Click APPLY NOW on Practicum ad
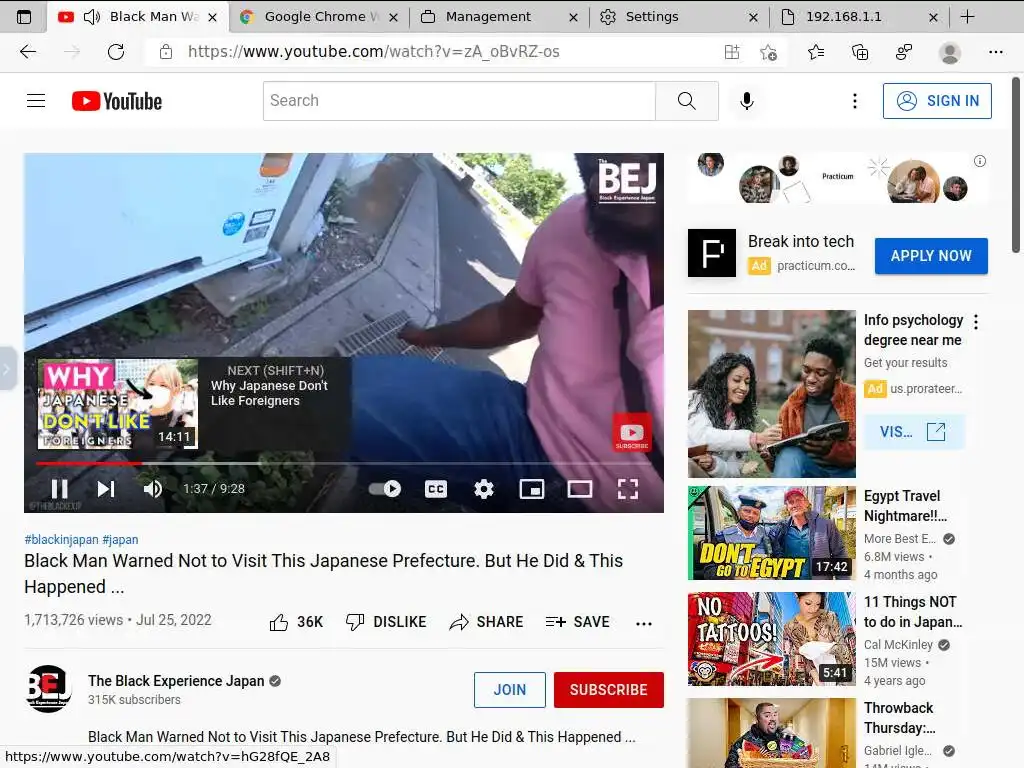This screenshot has height=768, width=1024. (x=931, y=256)
